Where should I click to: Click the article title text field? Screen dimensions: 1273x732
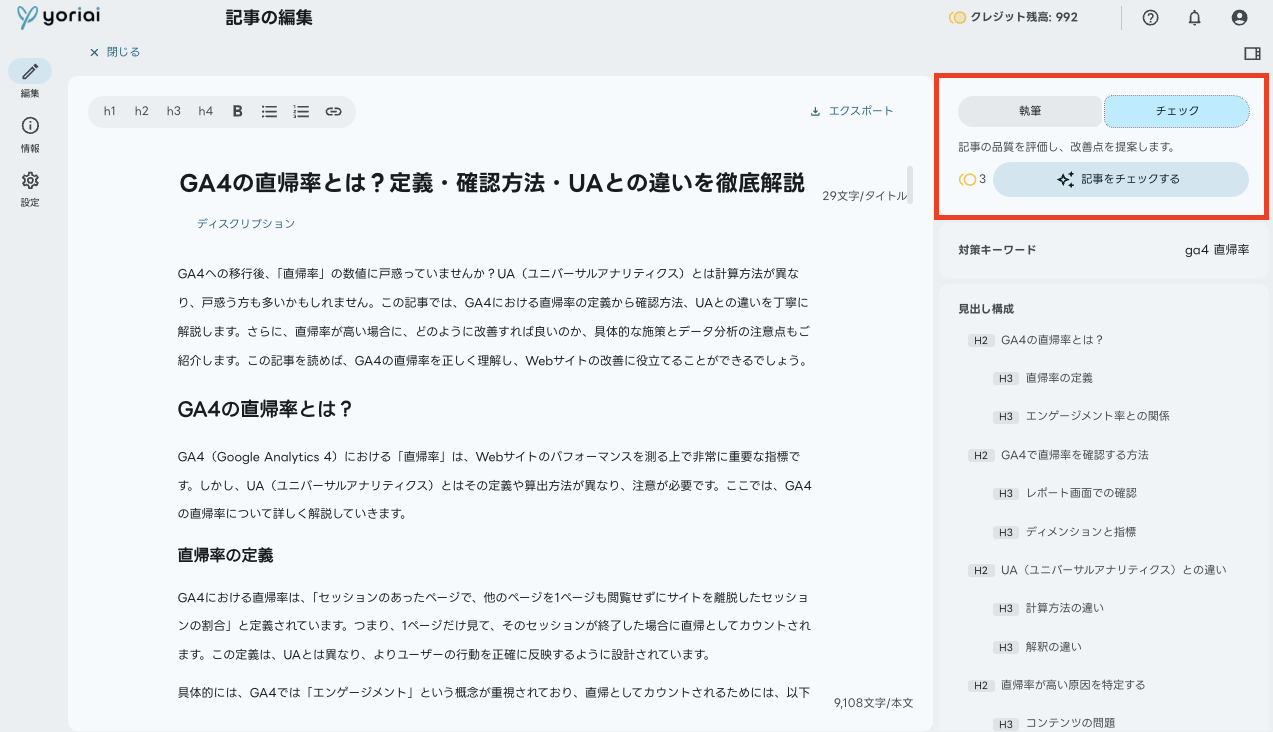click(x=491, y=183)
